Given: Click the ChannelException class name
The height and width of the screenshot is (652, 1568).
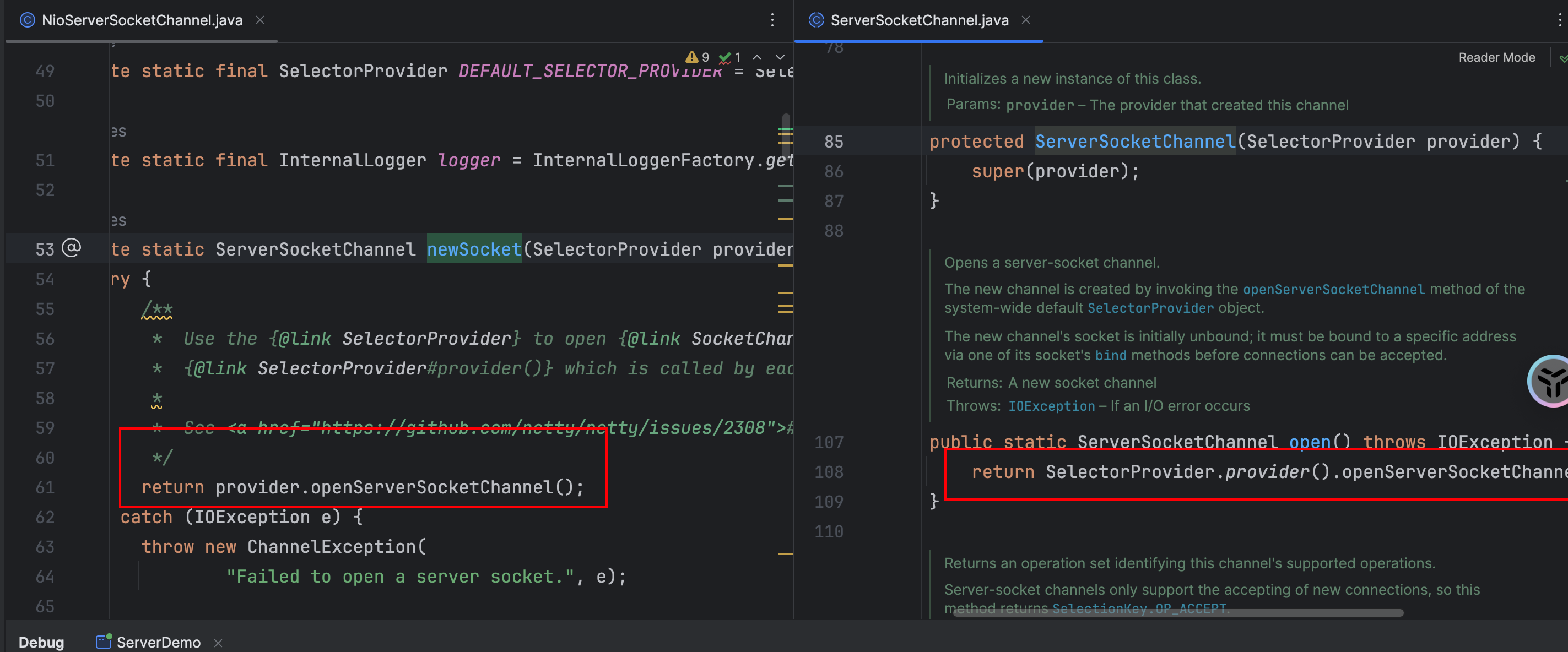Looking at the screenshot, I should point(331,547).
